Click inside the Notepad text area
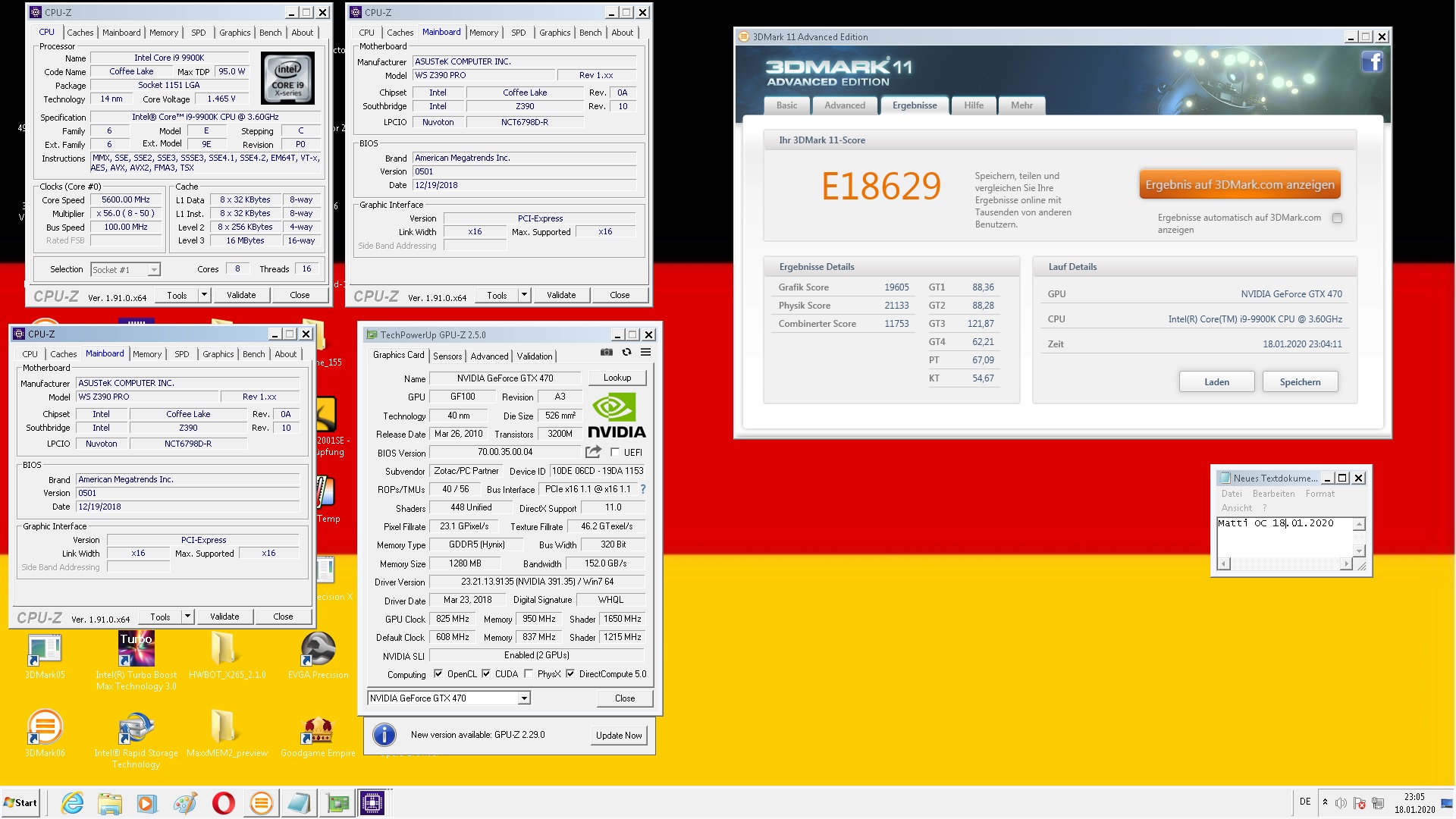Screen dimensions: 1456x819 (x=1285, y=538)
